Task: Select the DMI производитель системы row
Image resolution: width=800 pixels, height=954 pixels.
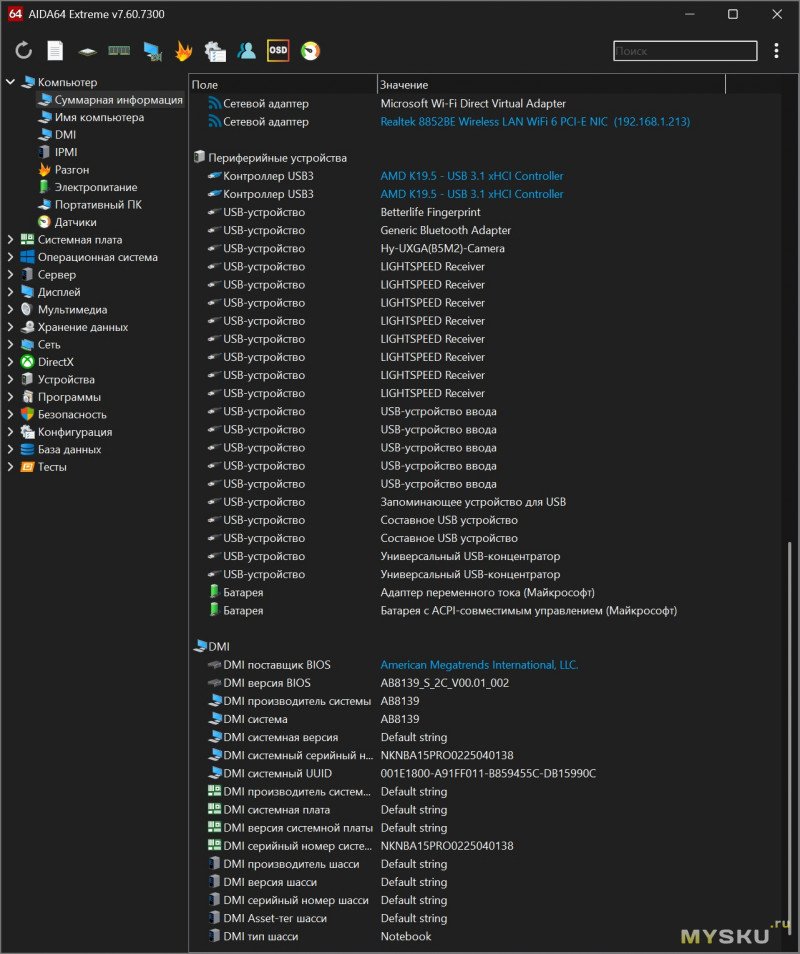Action: pos(485,701)
